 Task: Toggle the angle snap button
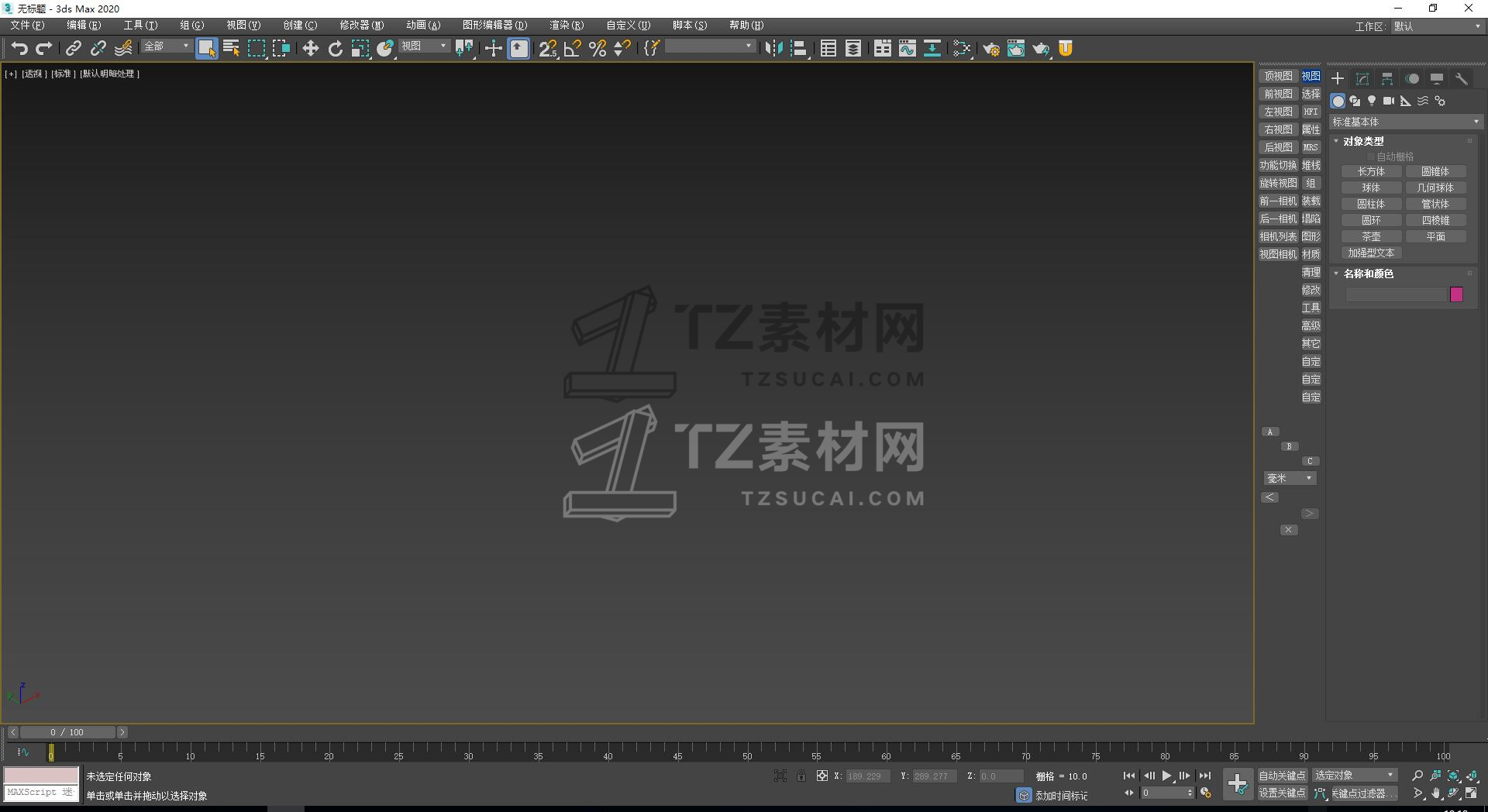pyautogui.click(x=573, y=49)
